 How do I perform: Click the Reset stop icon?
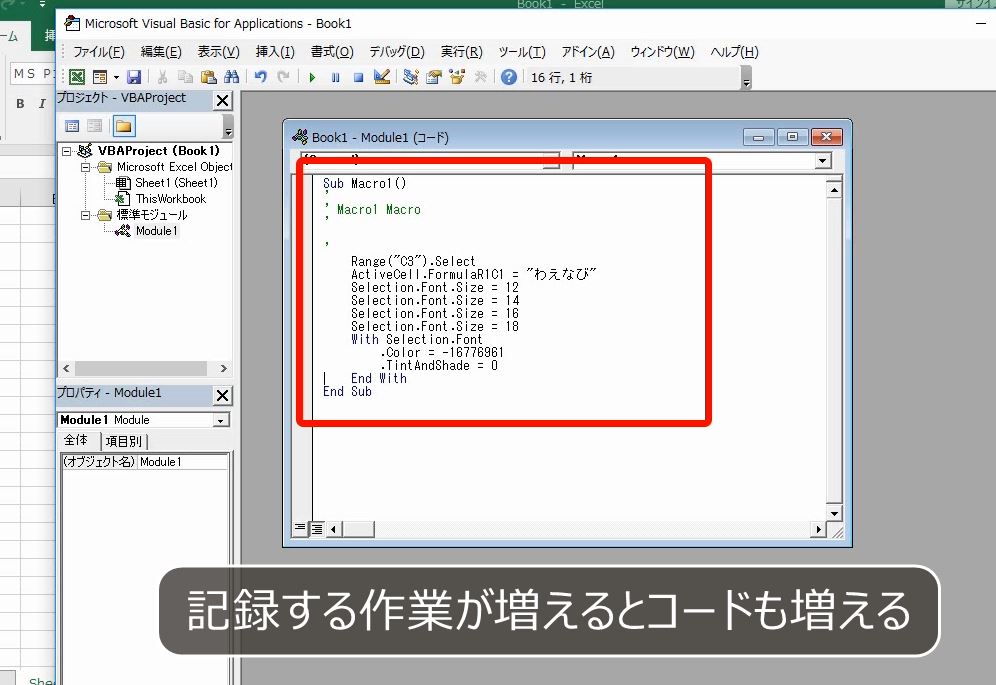[358, 78]
